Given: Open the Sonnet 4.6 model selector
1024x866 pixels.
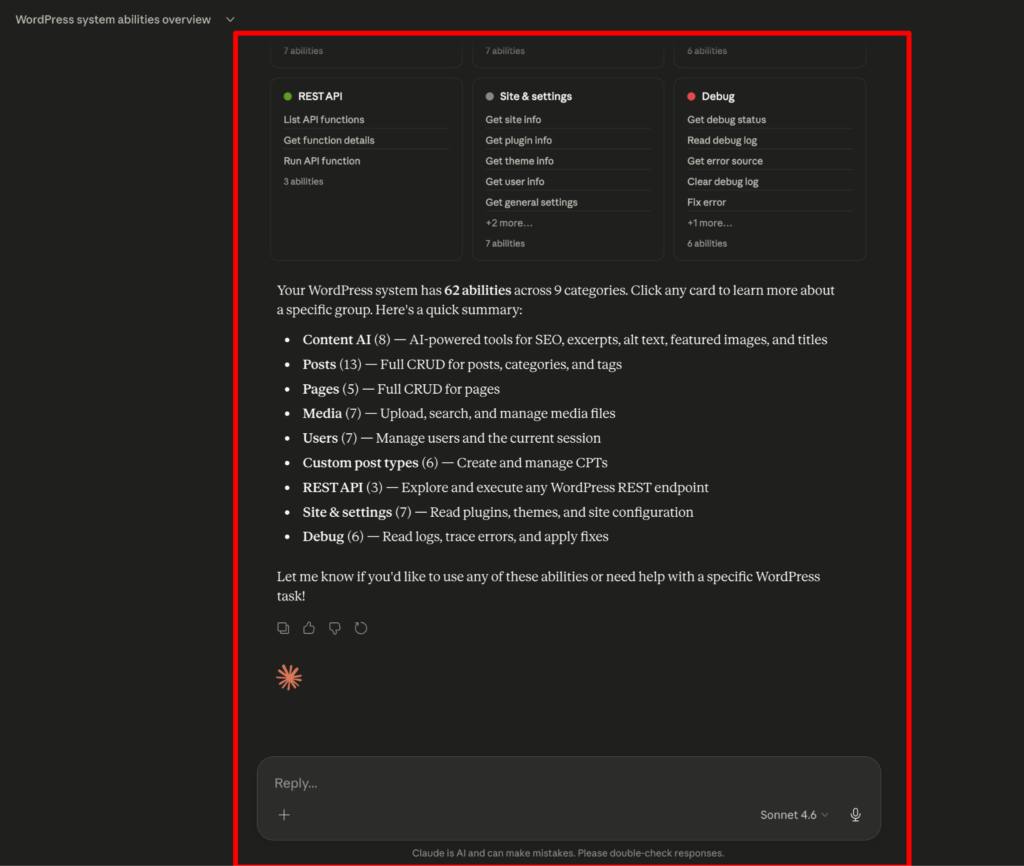Looking at the screenshot, I should tap(793, 814).
